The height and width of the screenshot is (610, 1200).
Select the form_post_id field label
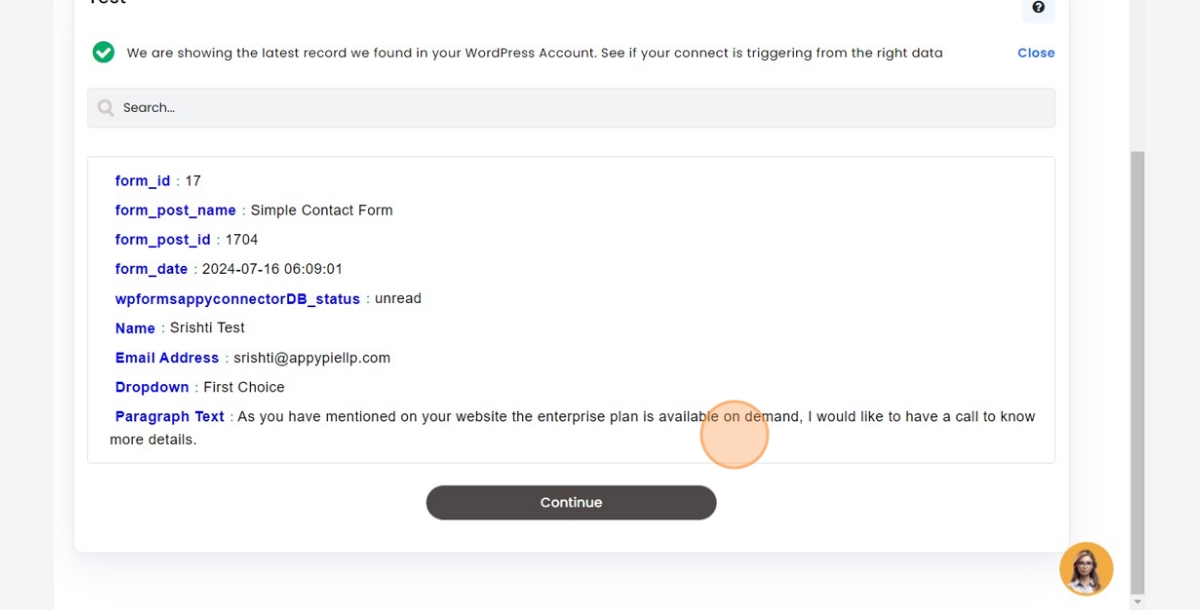[163, 240]
